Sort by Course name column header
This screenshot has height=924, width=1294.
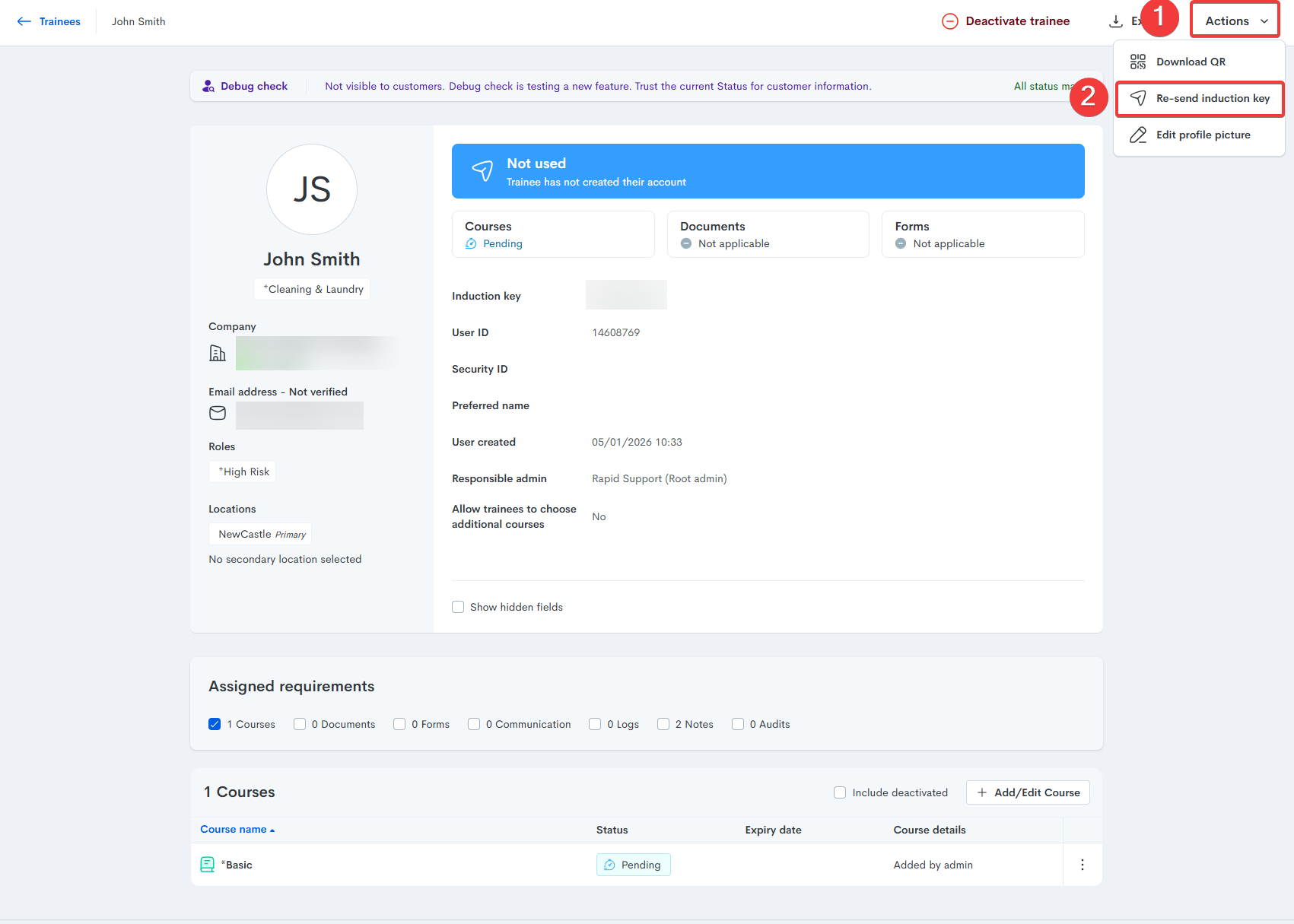[x=234, y=830]
